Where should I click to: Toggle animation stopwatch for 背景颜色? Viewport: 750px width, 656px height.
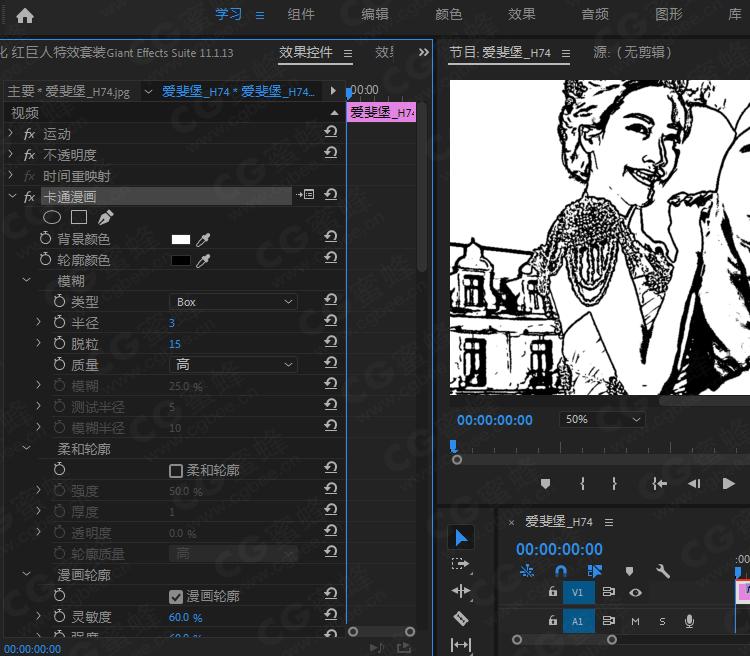coord(45,238)
